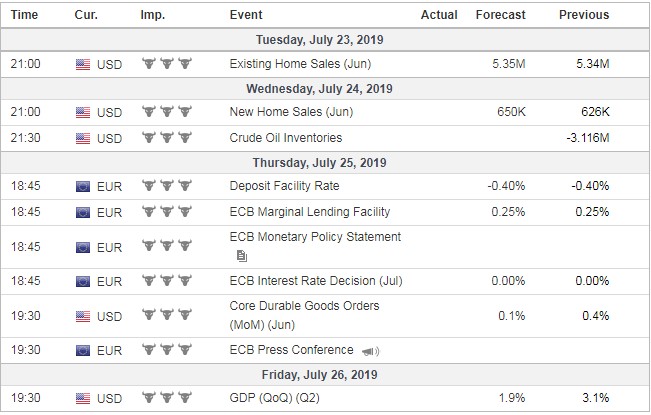This screenshot has width=651, height=415.
Task: Click the Forecast column header
Action: tap(500, 15)
